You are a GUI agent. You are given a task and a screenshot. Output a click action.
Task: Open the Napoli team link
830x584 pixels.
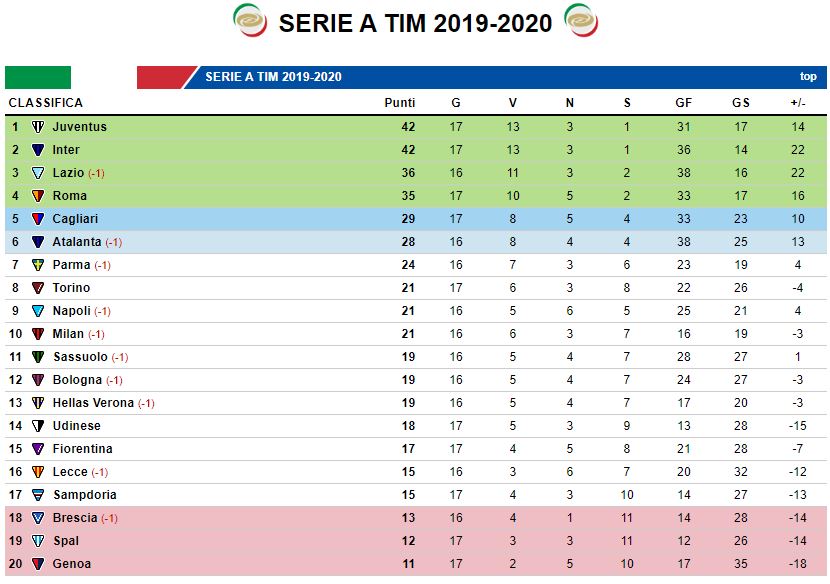71,311
